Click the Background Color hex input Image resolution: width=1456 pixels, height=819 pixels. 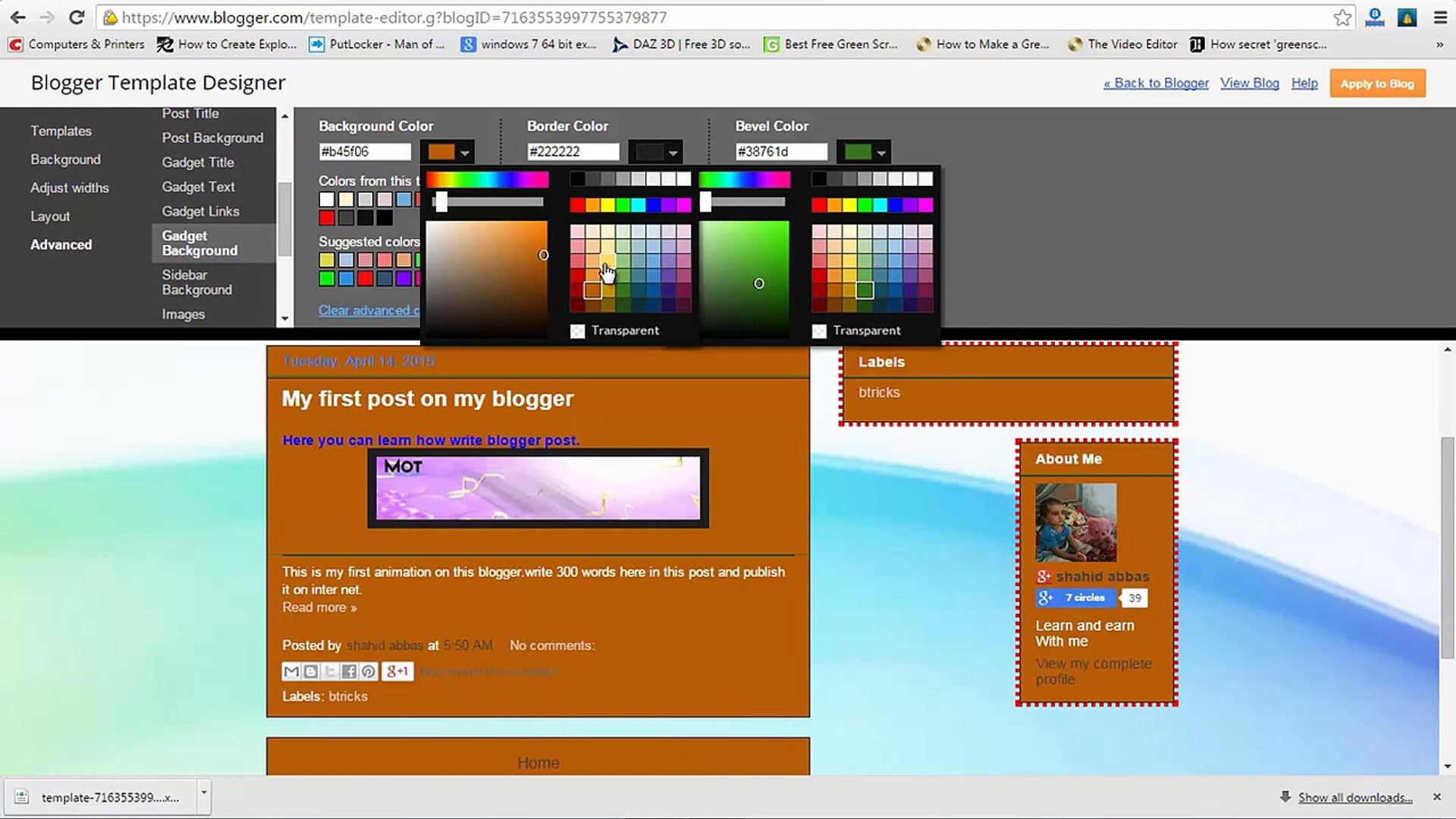pos(365,152)
